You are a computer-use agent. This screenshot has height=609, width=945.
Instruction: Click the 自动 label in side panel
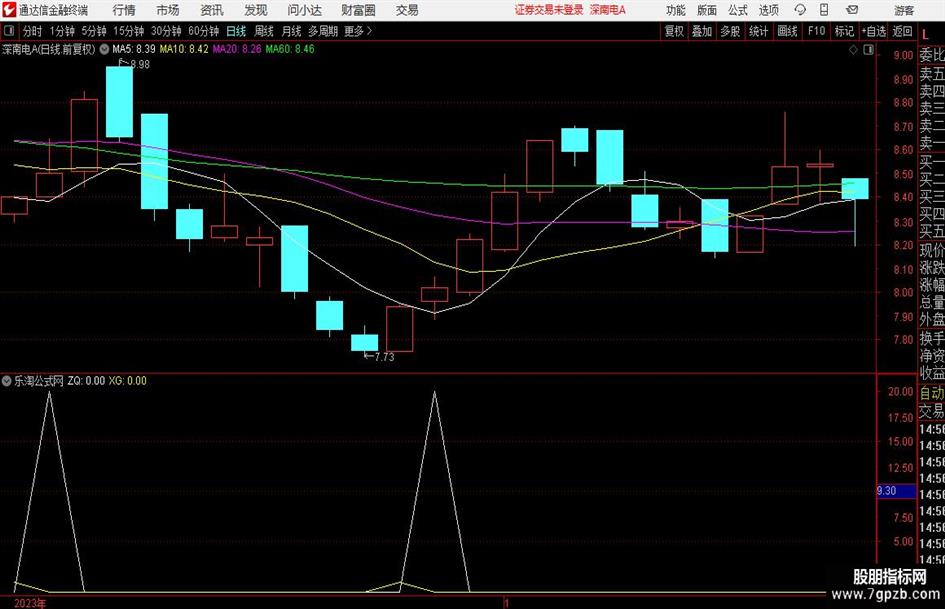click(932, 393)
